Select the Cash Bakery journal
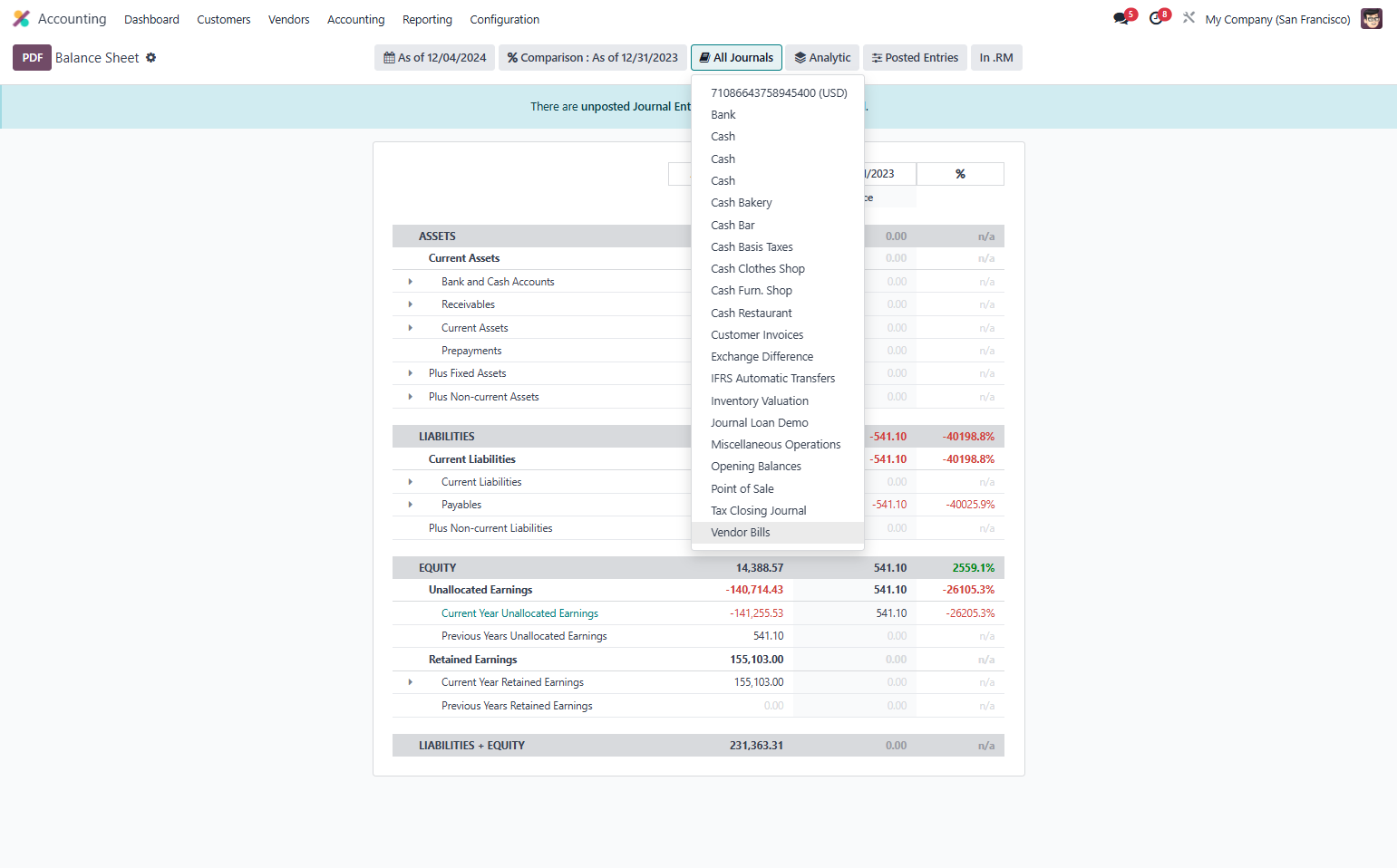 (x=778, y=202)
